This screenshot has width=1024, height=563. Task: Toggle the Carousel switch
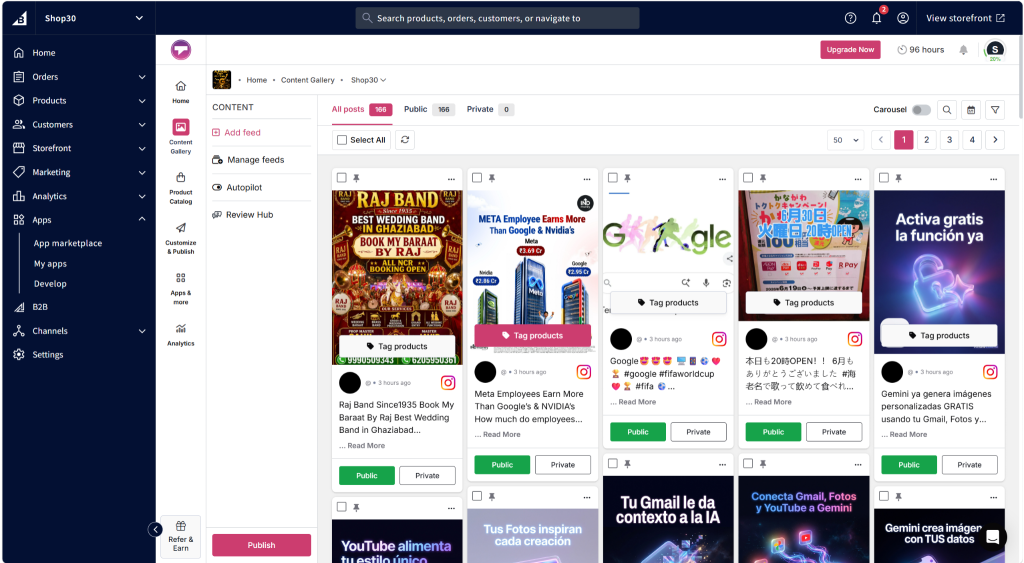[921, 110]
